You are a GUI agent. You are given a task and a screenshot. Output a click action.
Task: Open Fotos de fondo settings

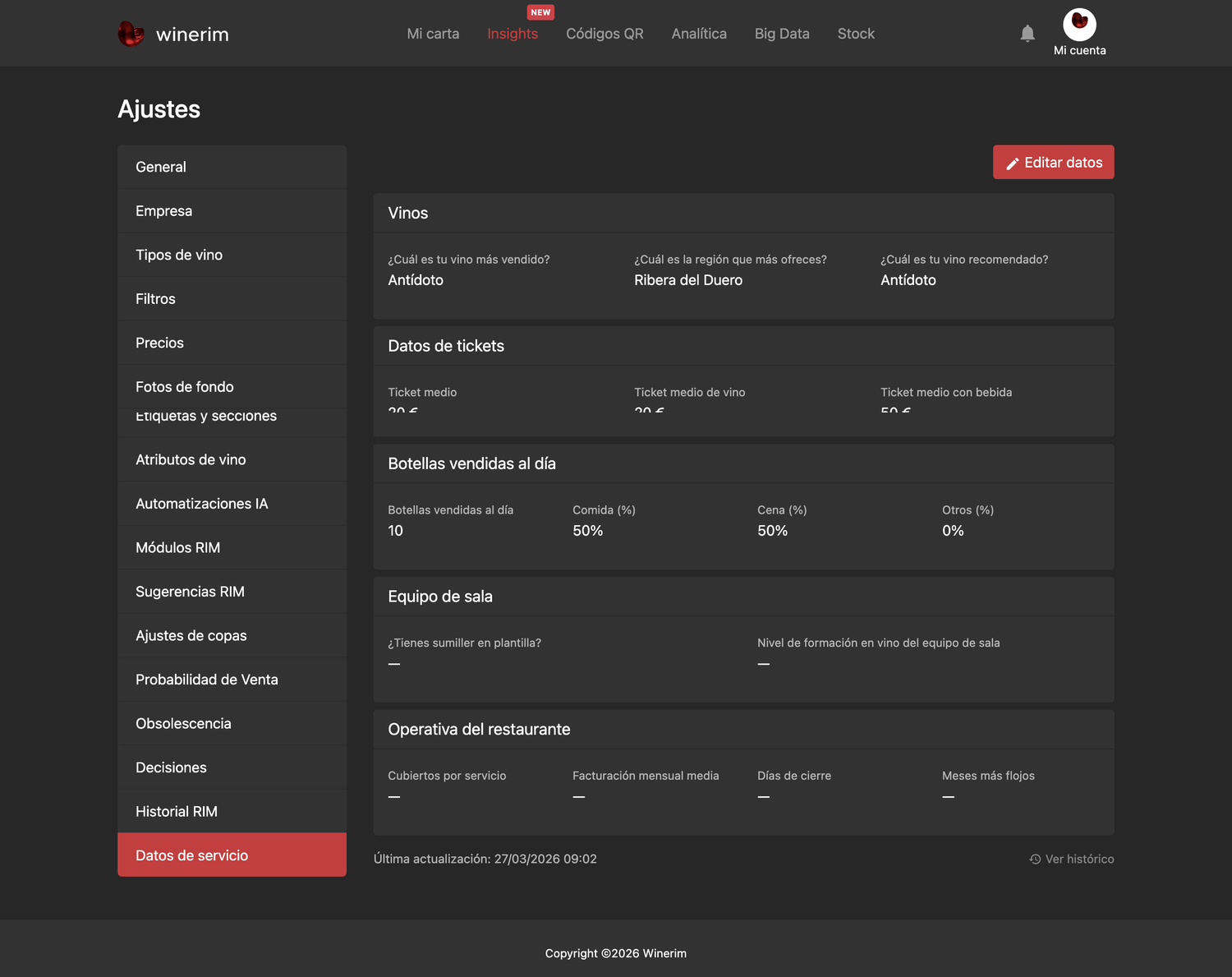click(x=232, y=386)
